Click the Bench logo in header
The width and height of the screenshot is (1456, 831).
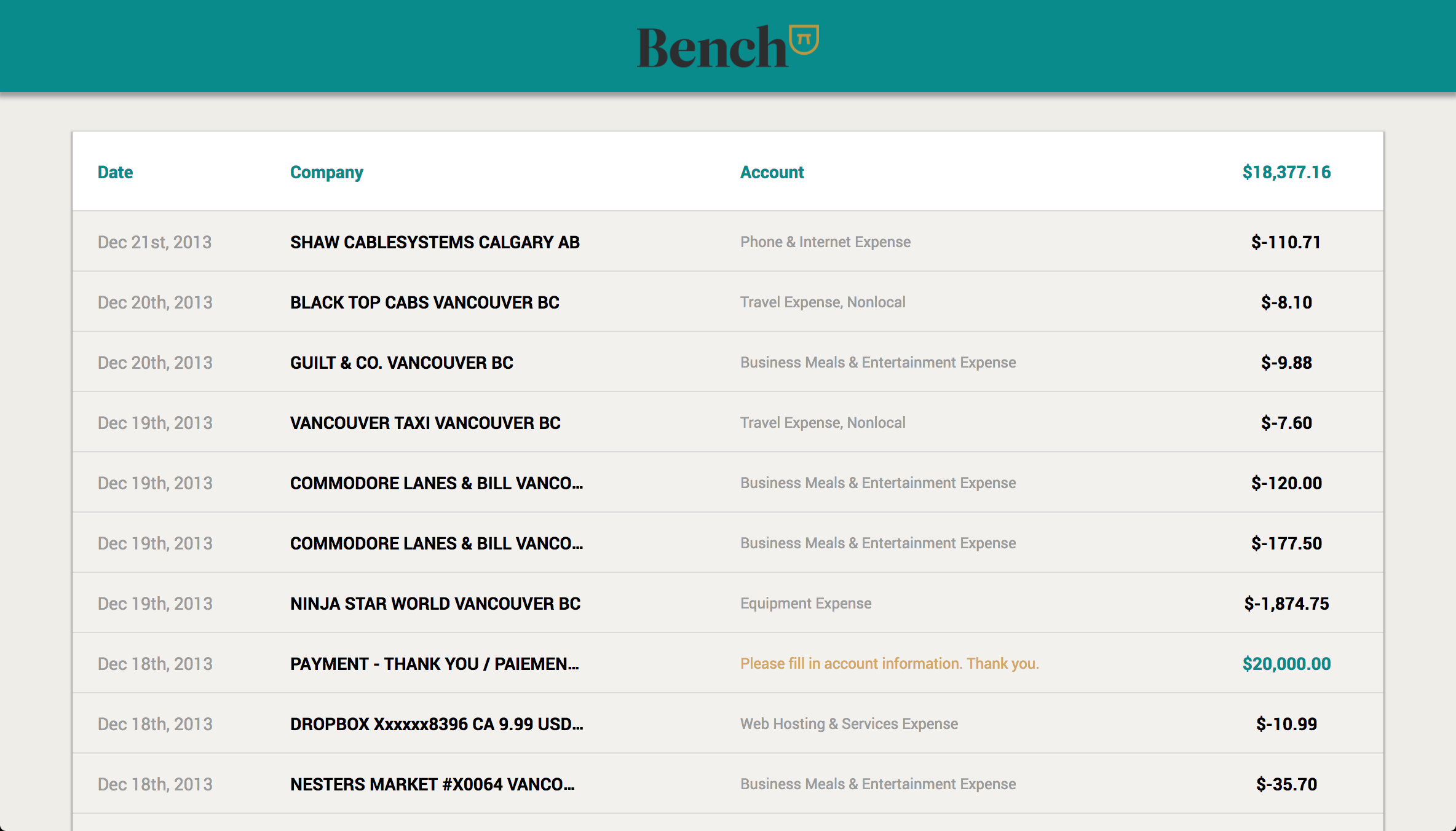tap(727, 47)
